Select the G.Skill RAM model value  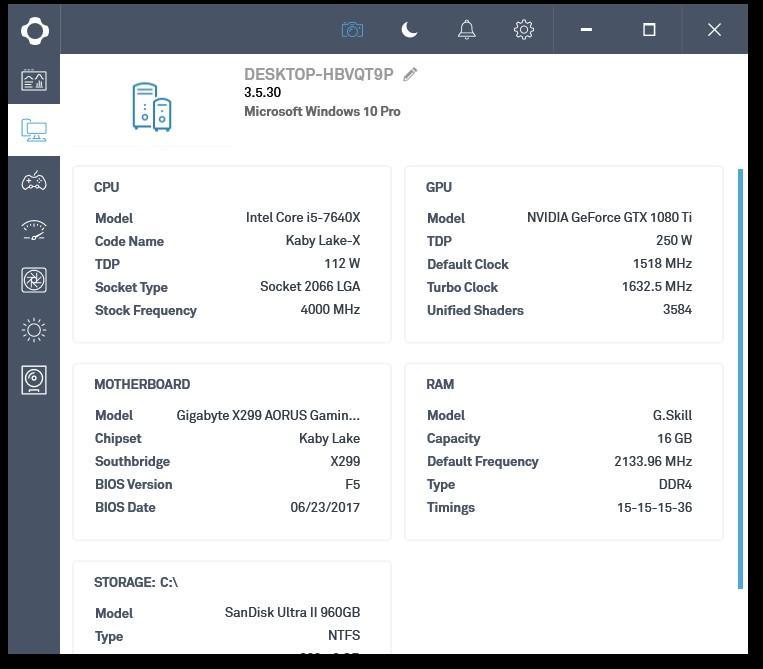(672, 416)
